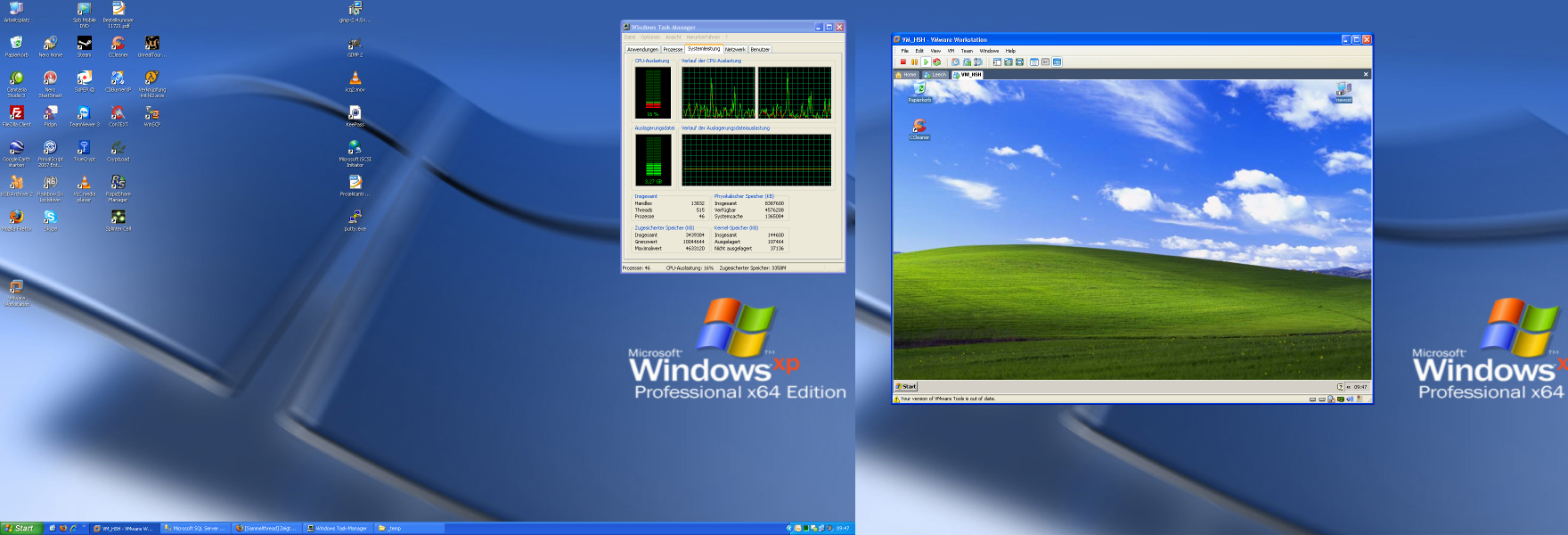Click the WinSCP desktop icon
Screen dimensions: 1568x535
coord(152,117)
